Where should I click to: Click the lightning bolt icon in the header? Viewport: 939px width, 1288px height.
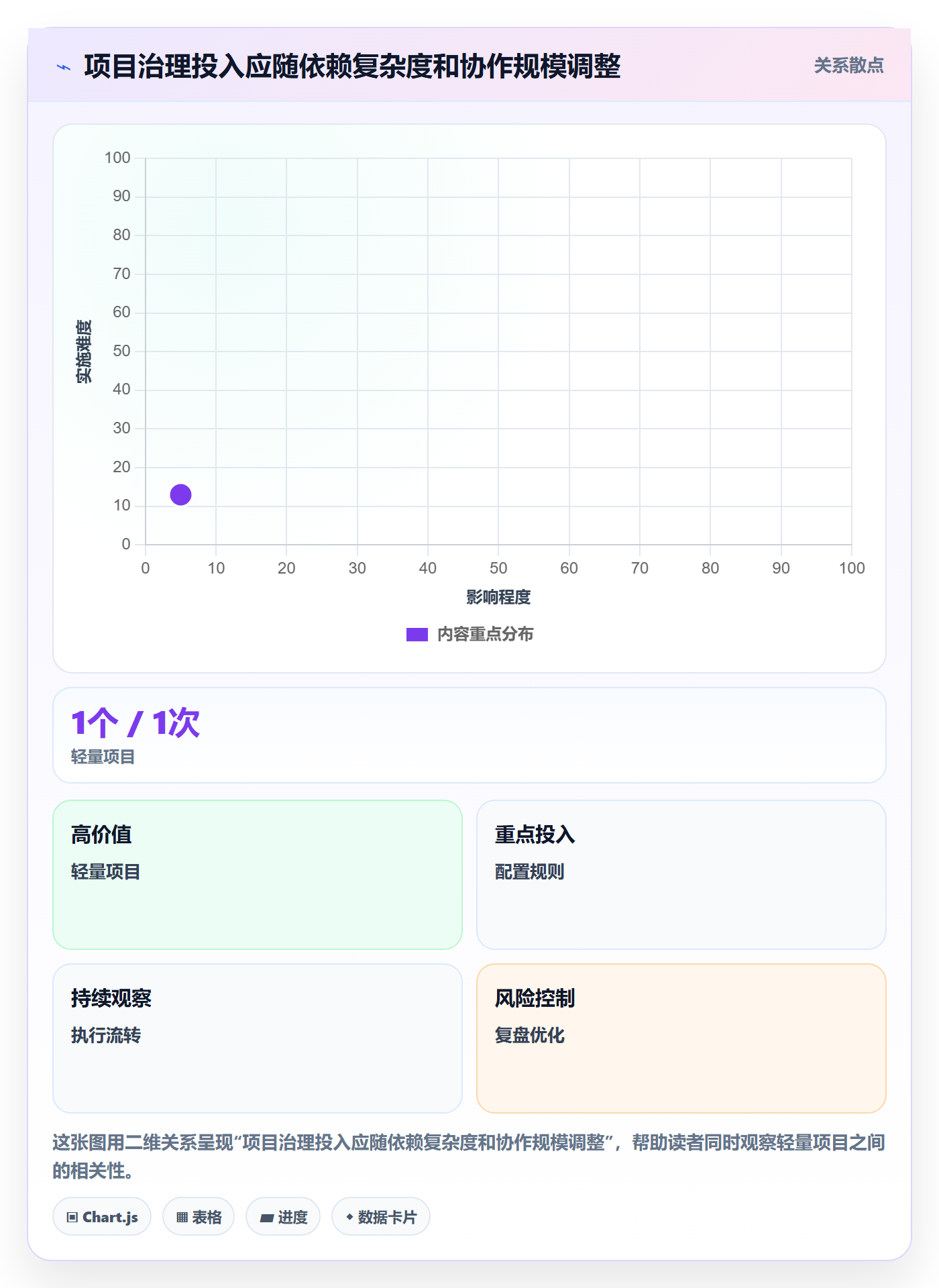(x=64, y=67)
